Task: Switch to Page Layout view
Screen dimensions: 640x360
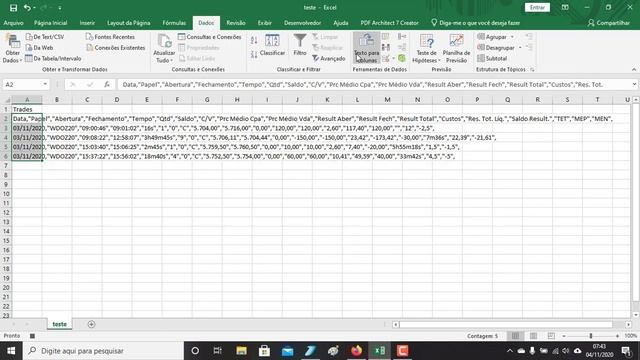Action: click(x=533, y=336)
